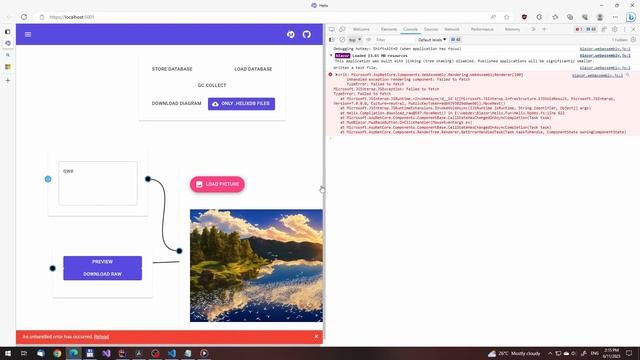The height and width of the screenshot is (360, 640).
Task: Open the red shield extension icon
Action: [524, 17]
